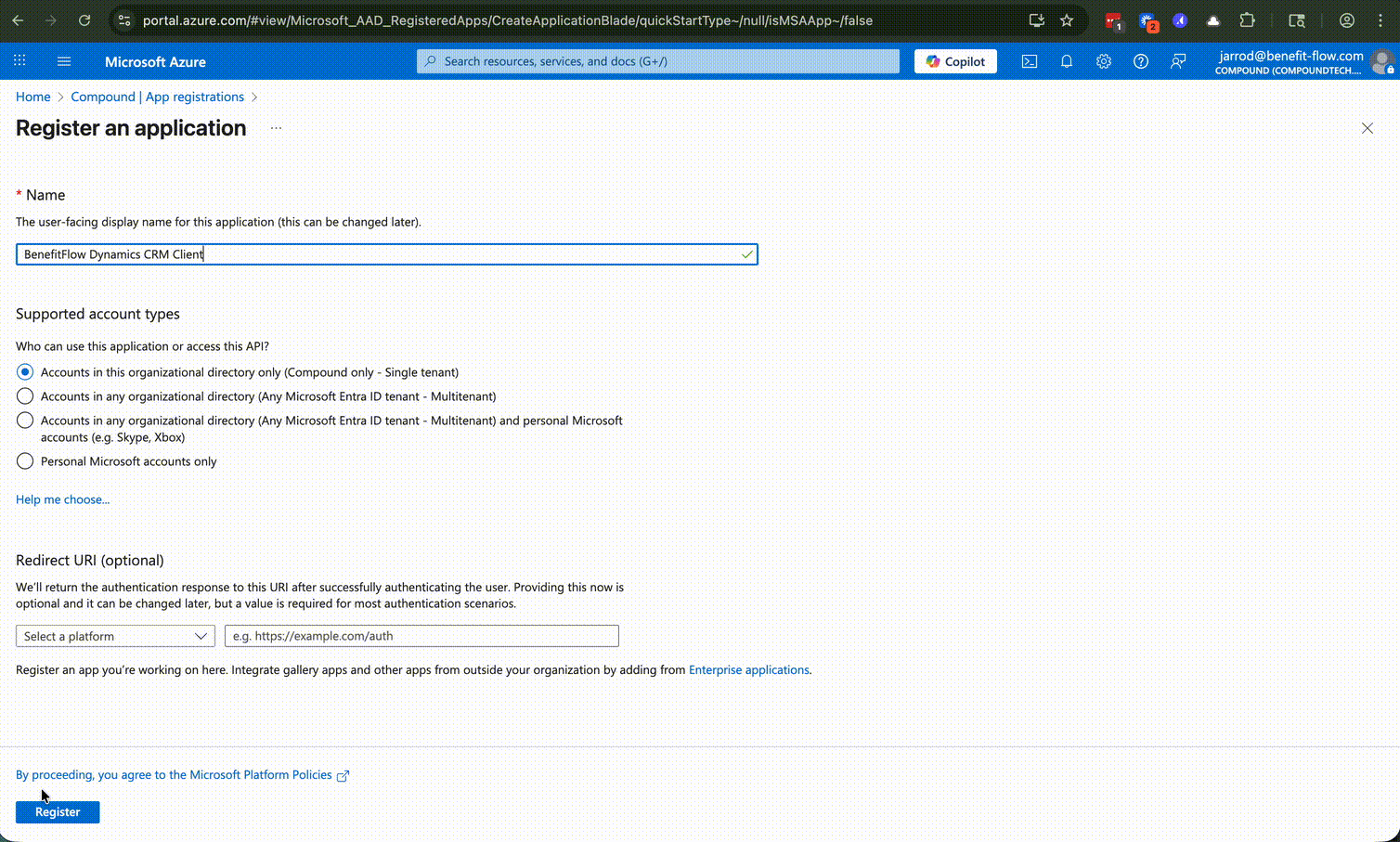Select Multitenant and personal accounts option
This screenshot has height=842, width=1400.
(25, 420)
